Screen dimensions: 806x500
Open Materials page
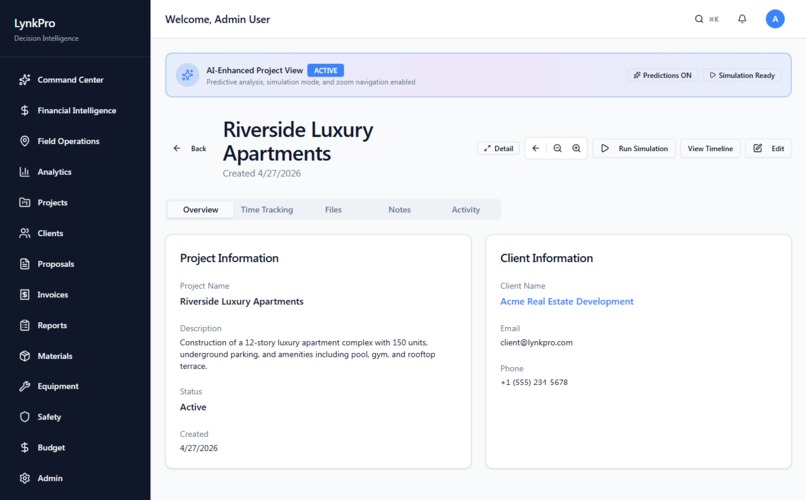[x=54, y=356]
